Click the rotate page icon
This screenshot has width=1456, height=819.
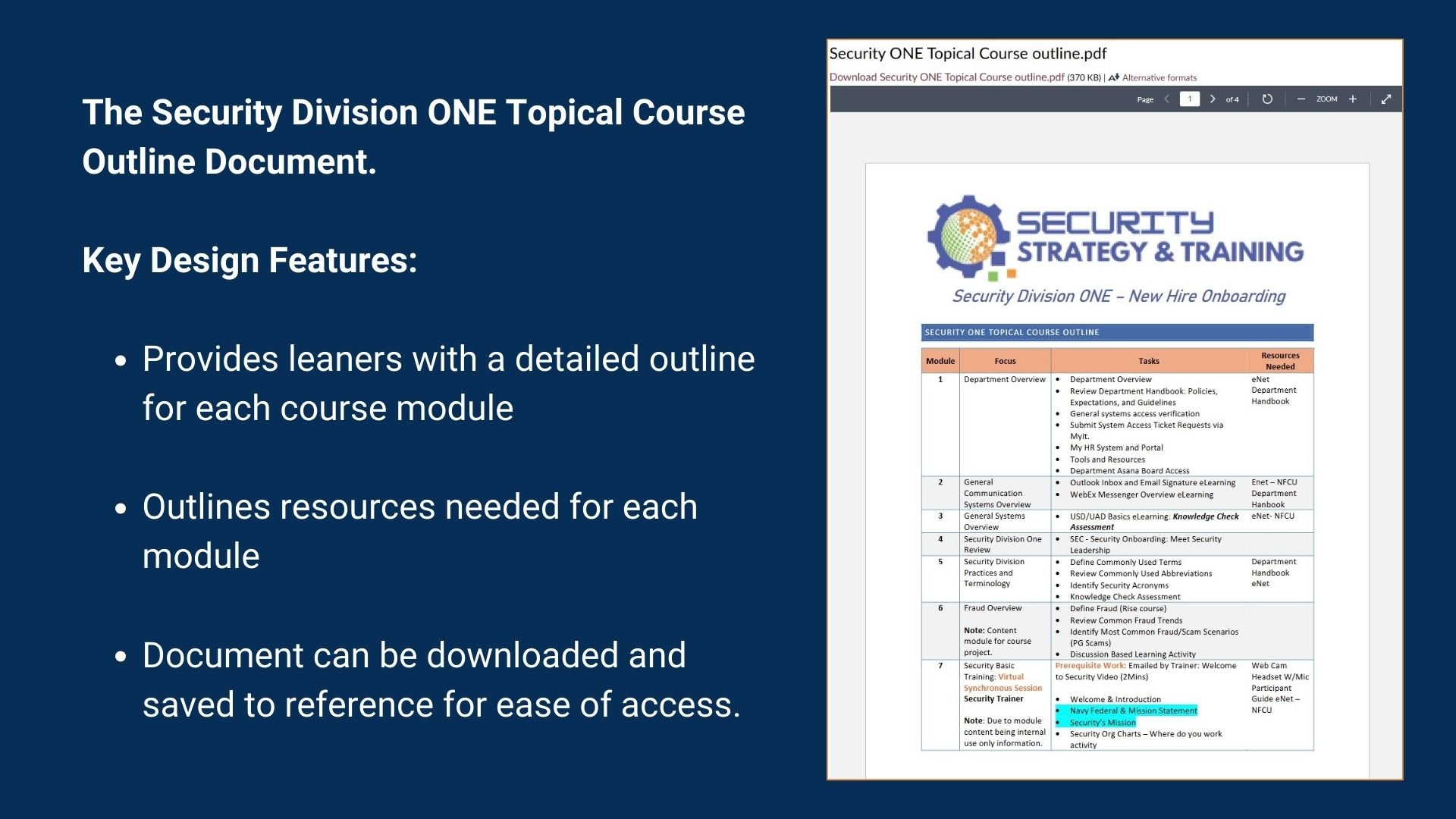click(x=1267, y=99)
